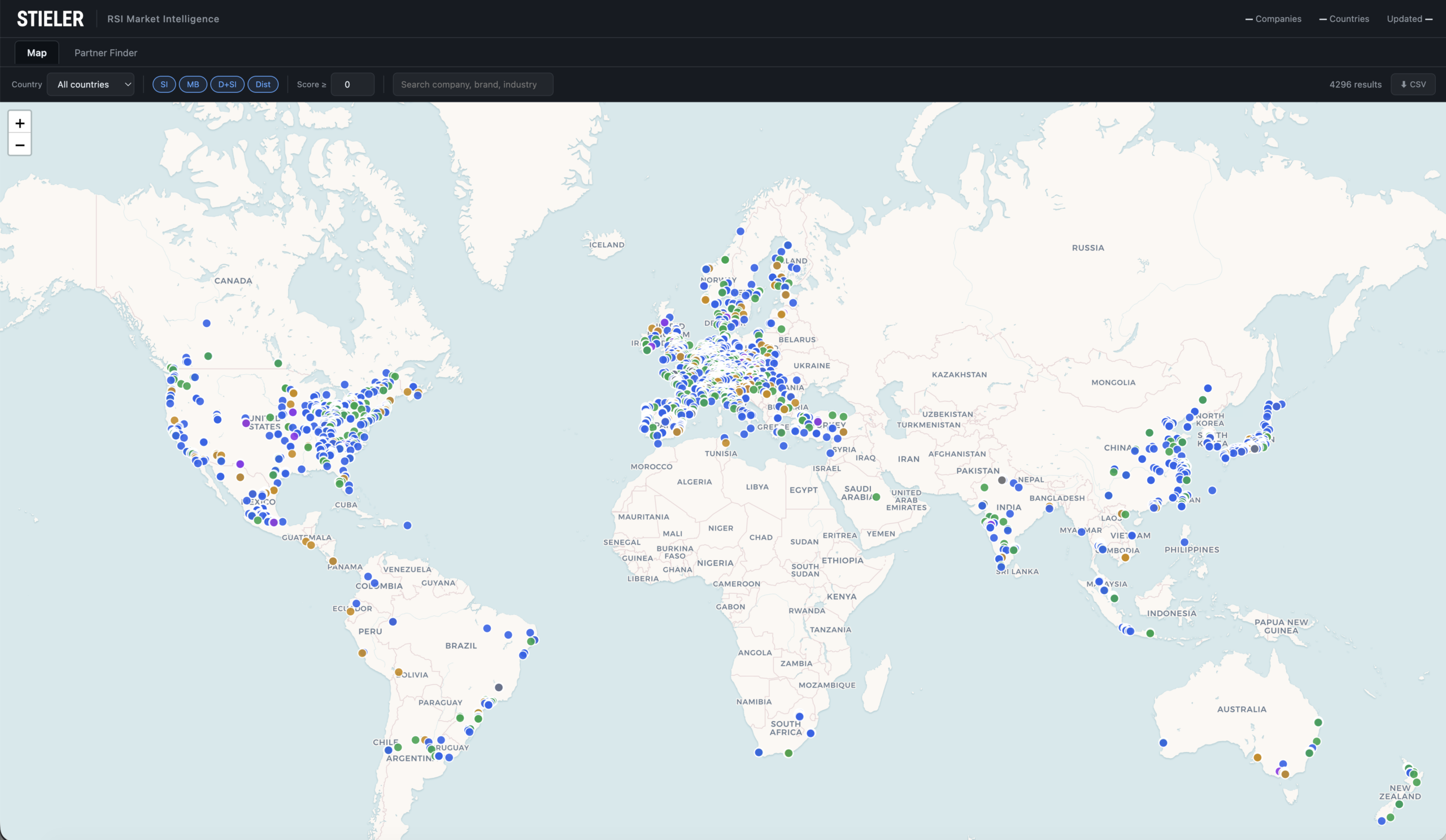The image size is (1446, 840).
Task: Focus the Score minimum input field
Action: (352, 84)
